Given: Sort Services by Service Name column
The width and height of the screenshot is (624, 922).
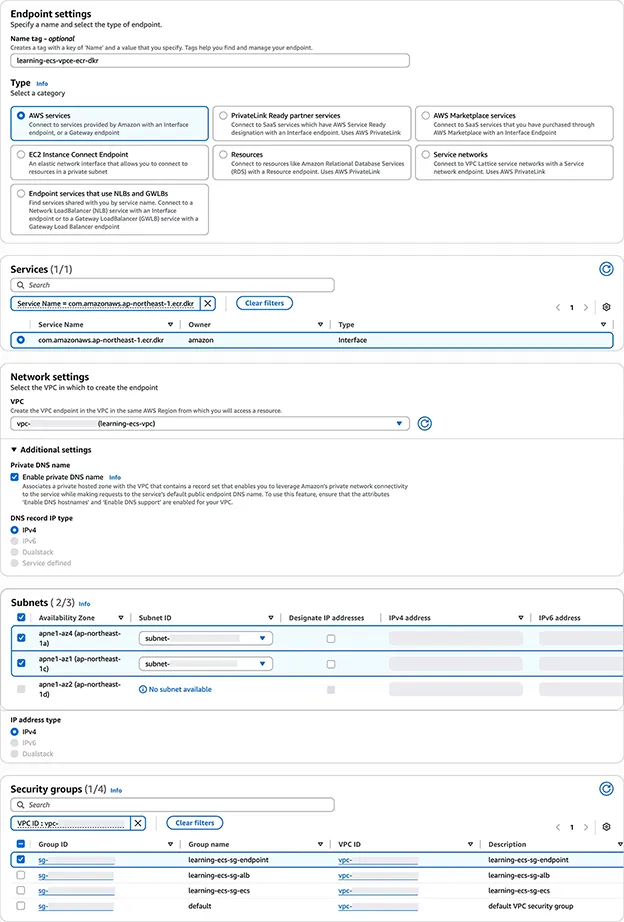Looking at the screenshot, I should (171, 325).
